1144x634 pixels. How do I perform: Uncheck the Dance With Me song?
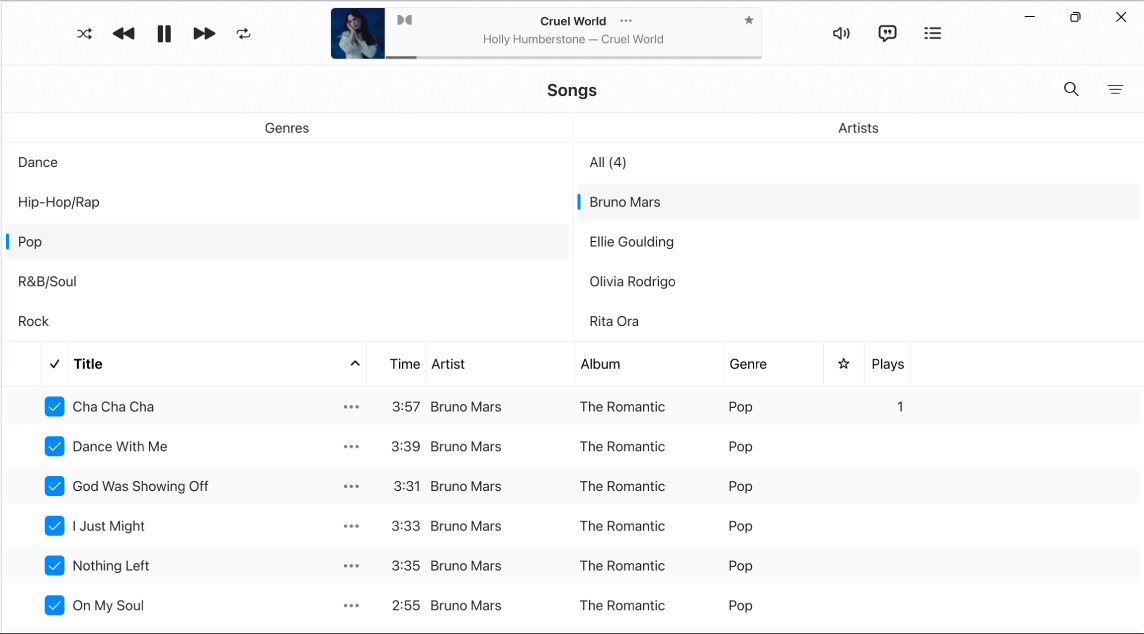pyautogui.click(x=55, y=446)
